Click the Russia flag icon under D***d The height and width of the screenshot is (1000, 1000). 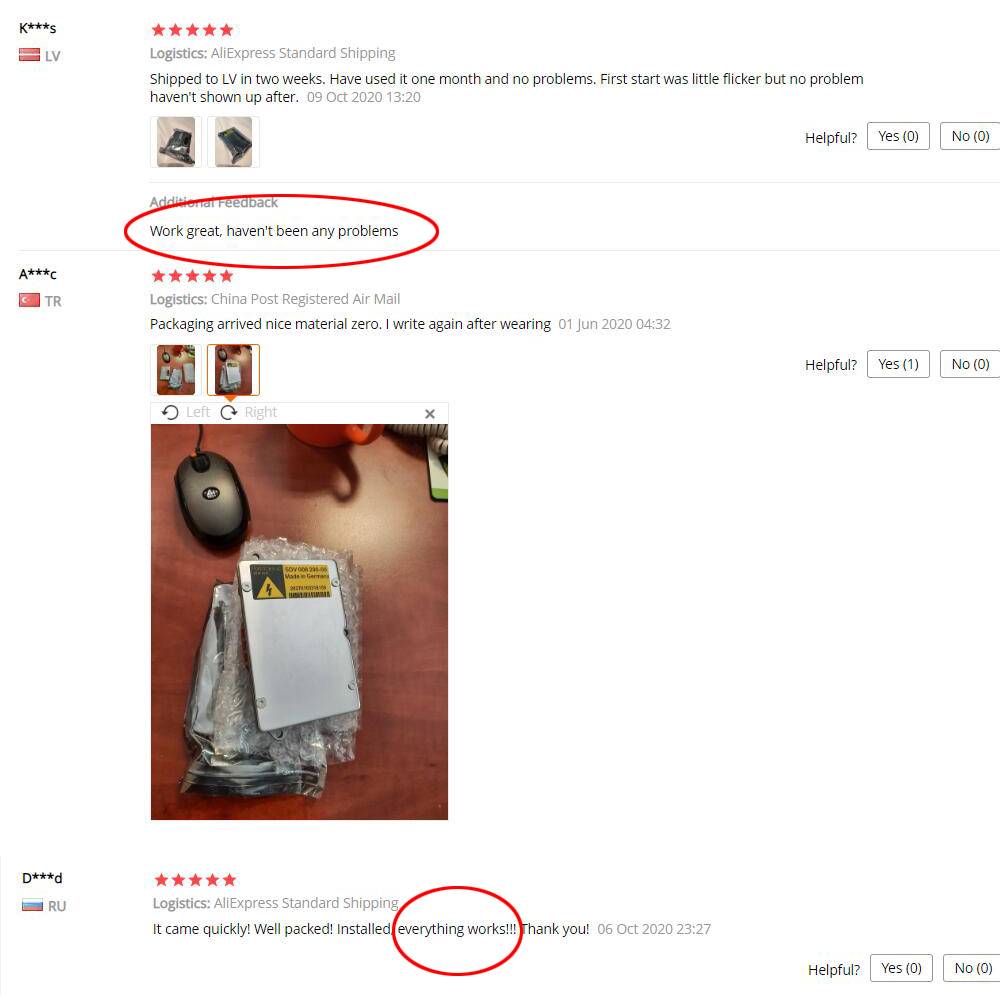pos(33,905)
